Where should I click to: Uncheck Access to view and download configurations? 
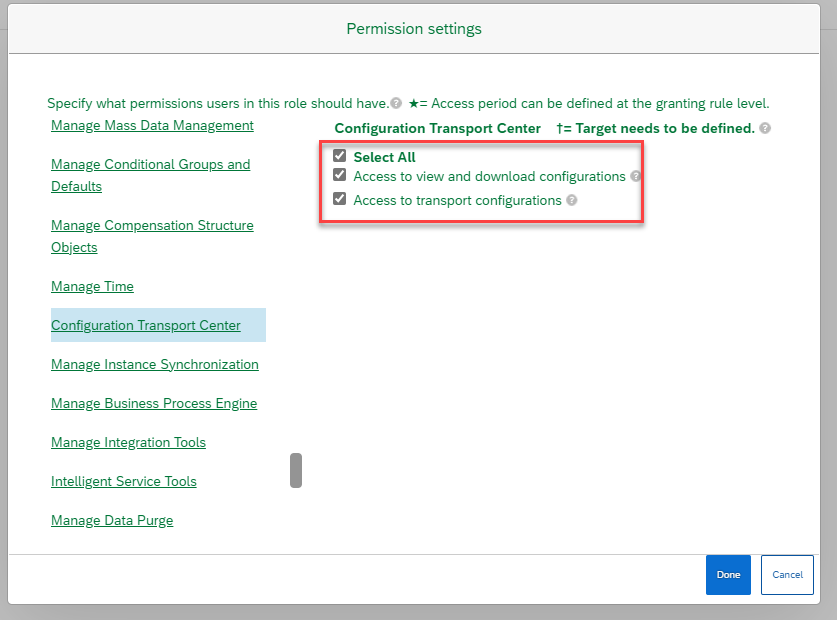point(339,175)
